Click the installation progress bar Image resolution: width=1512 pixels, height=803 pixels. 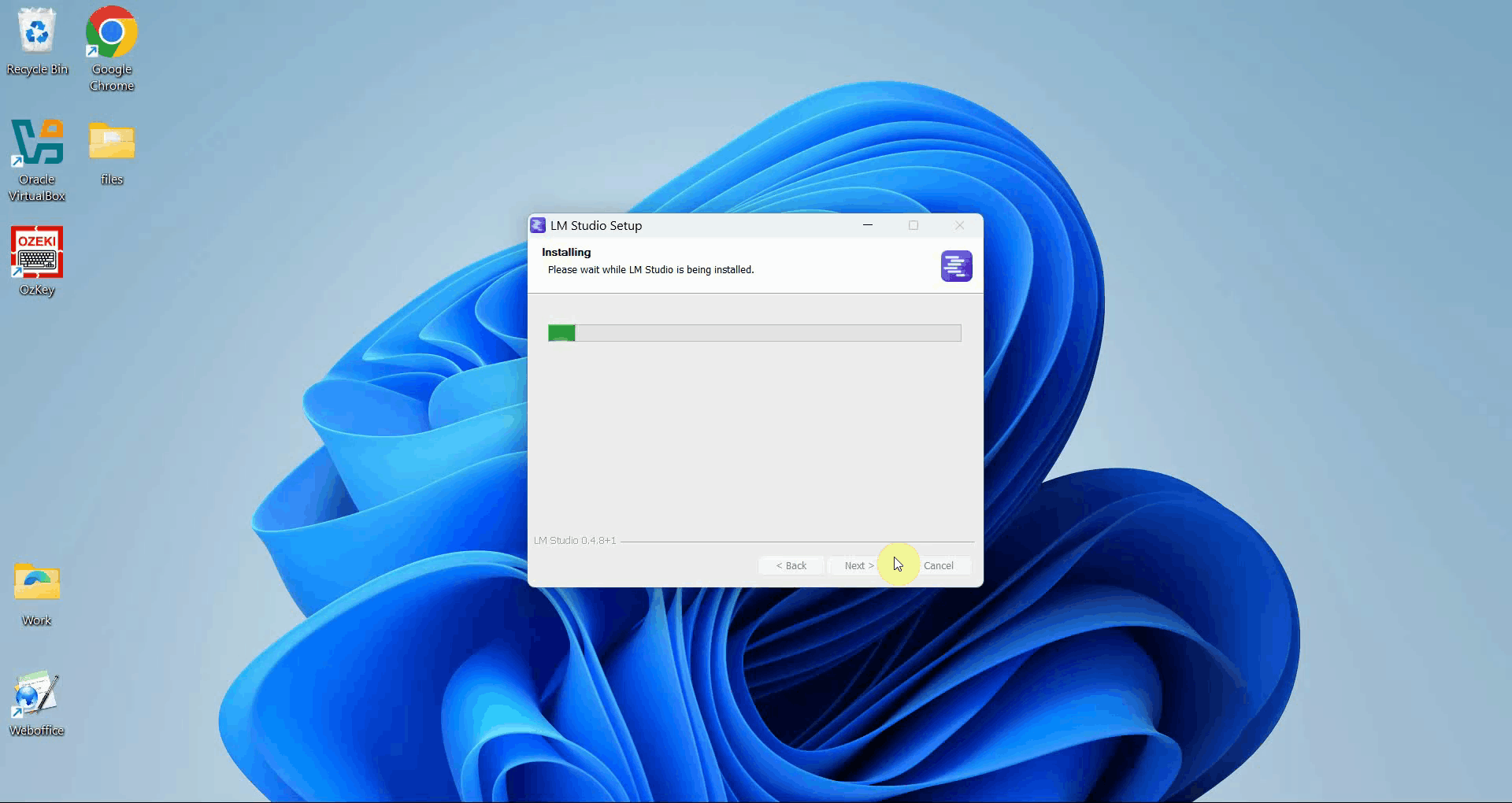point(754,332)
